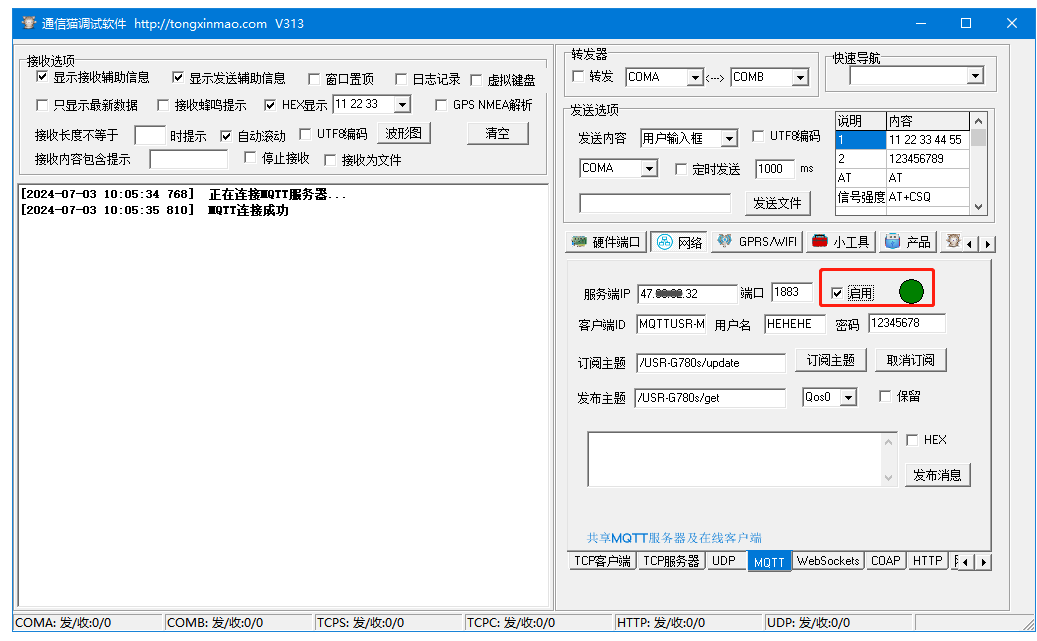Switch to the TCP服务器 tab
Viewport: 1037px width, 641px height.
(671, 561)
